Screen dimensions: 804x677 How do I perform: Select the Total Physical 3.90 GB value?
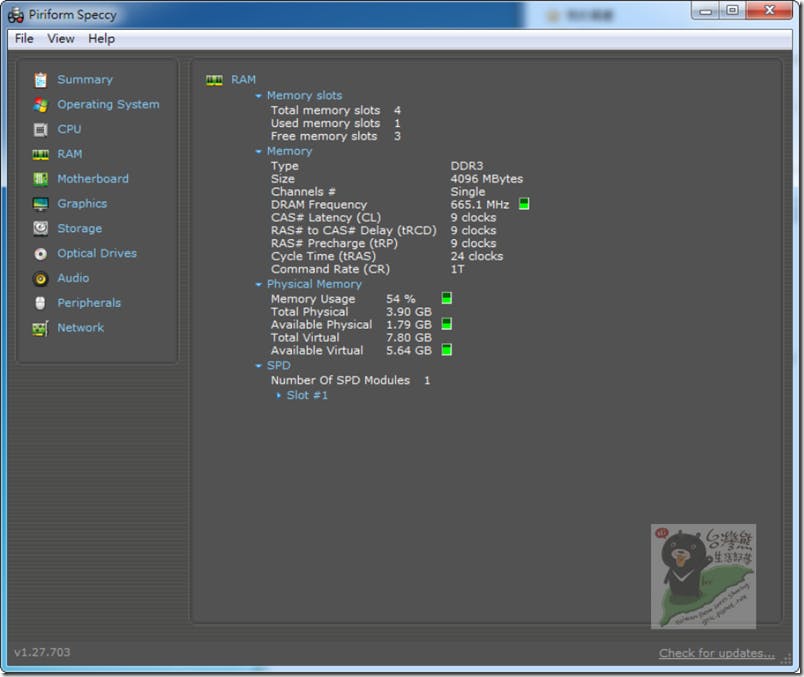click(x=409, y=312)
